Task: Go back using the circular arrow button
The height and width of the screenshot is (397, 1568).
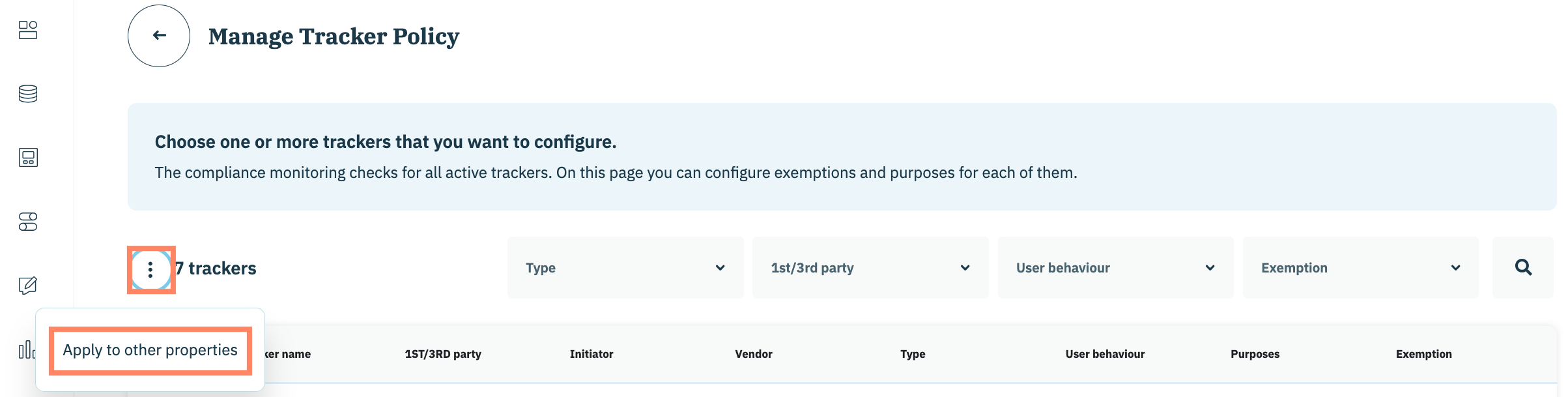Action: pyautogui.click(x=159, y=36)
